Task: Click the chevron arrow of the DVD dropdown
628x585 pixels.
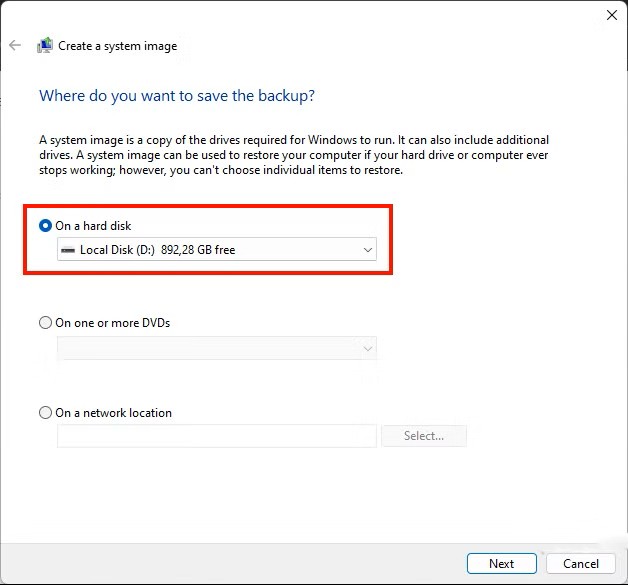Action: [367, 348]
